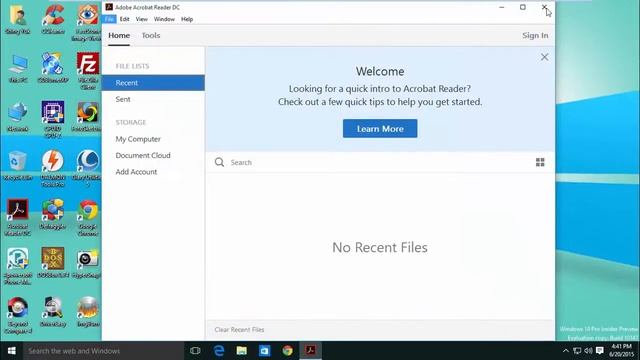This screenshot has height=360, width=640.
Task: Click the taskbar clock showing 4:41 PM
Action: [621, 351]
